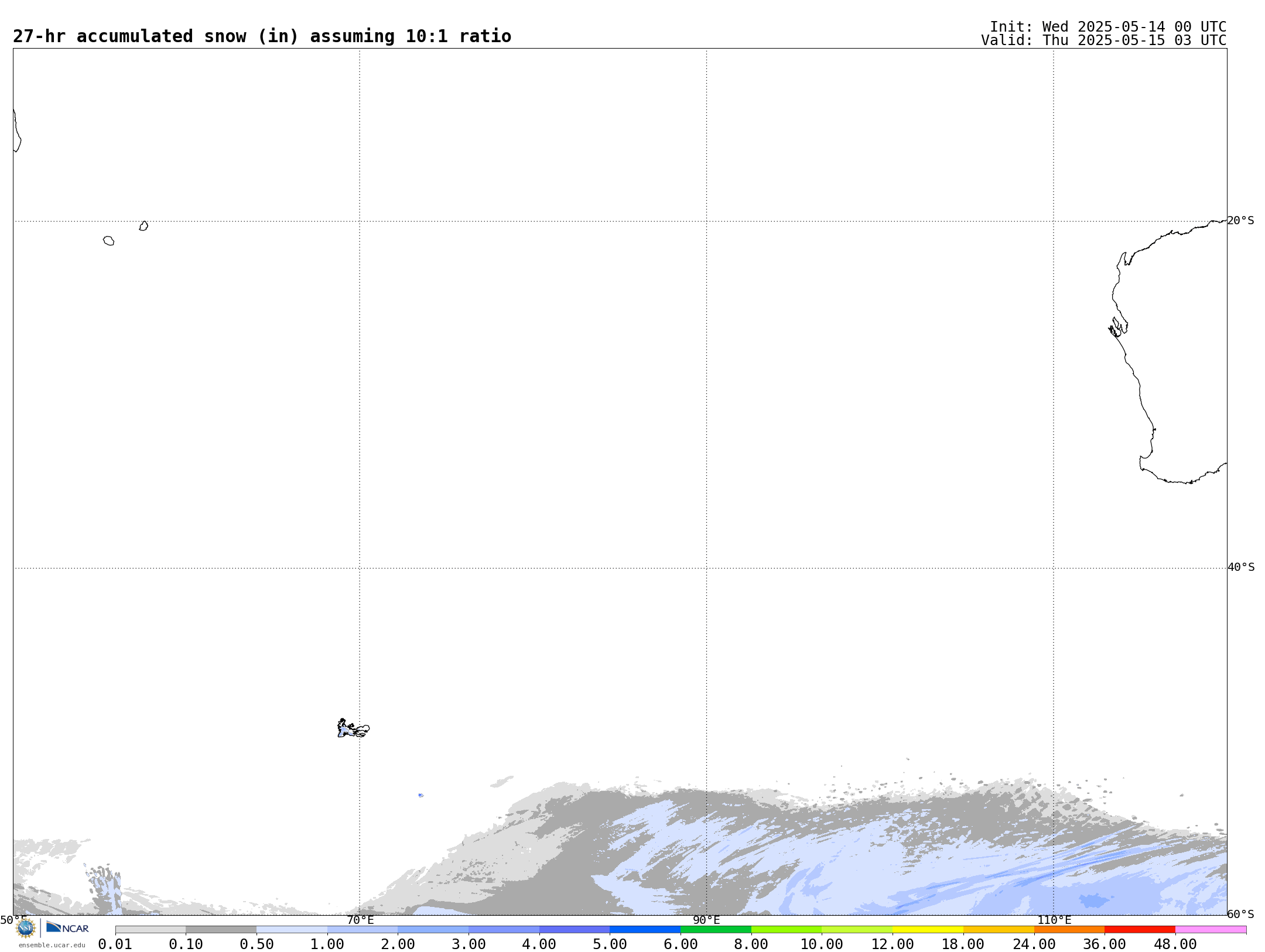
Task: Pick the pale blue 0.50–1.00 legend swatch
Action: (292, 930)
